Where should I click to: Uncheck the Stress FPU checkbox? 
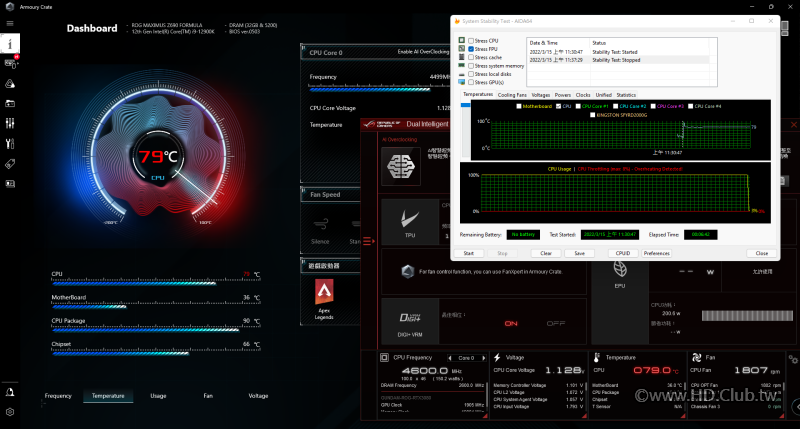pos(471,49)
